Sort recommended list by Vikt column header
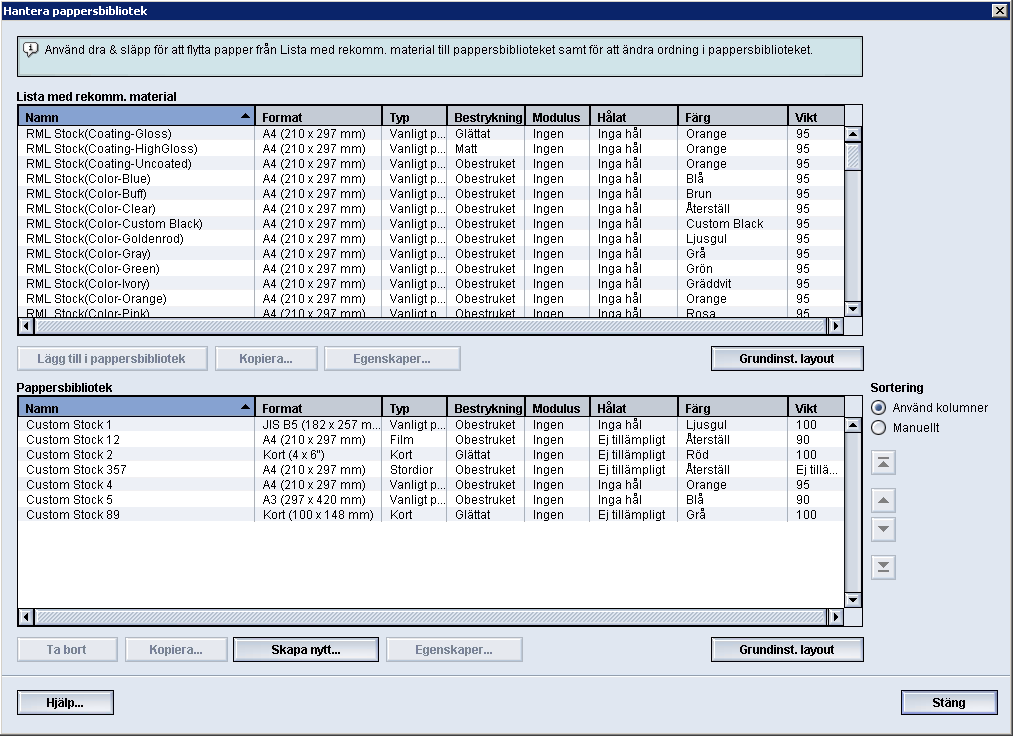This screenshot has height=736, width=1013. 816,117
